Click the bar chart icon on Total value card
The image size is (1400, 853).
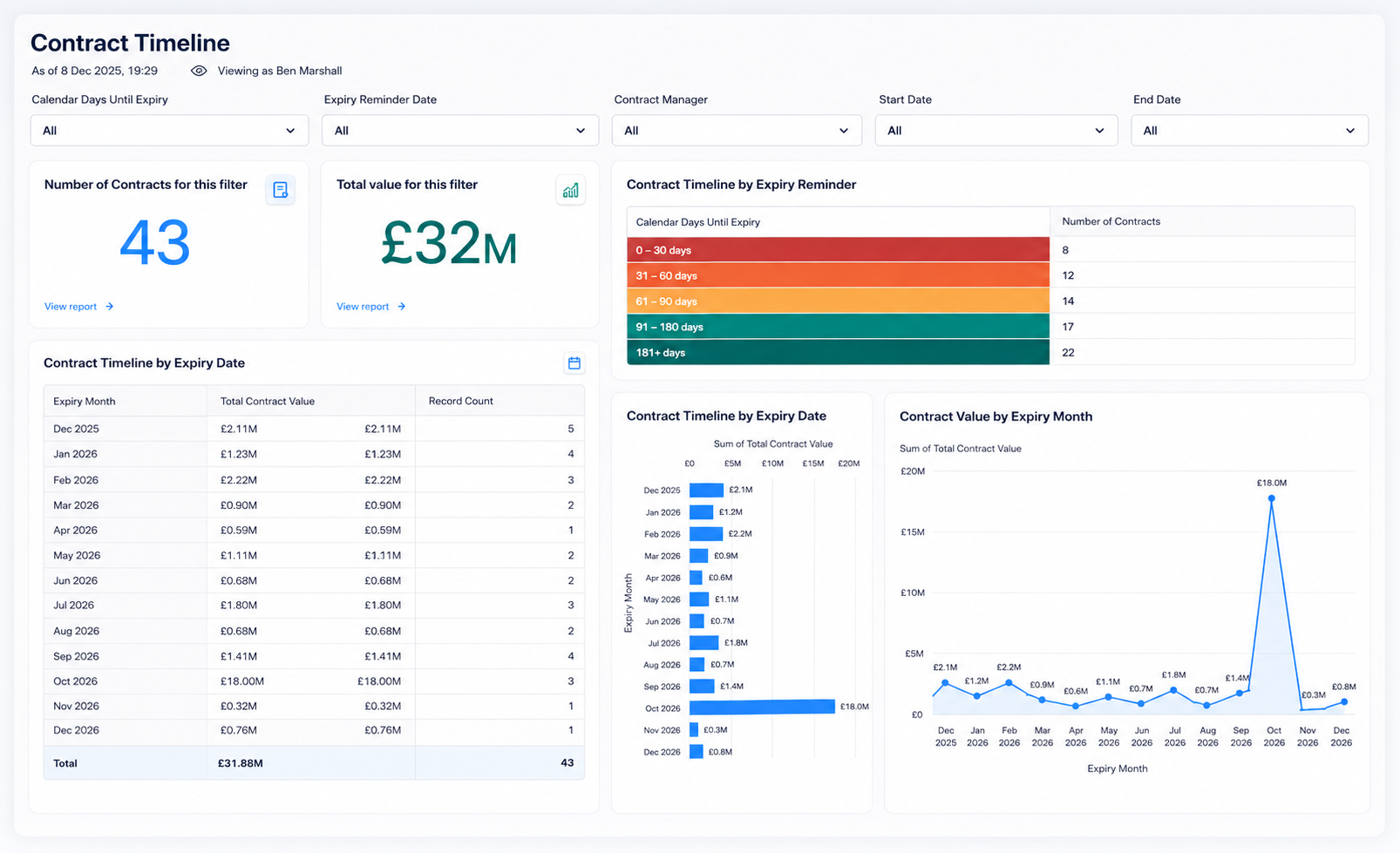coord(570,190)
